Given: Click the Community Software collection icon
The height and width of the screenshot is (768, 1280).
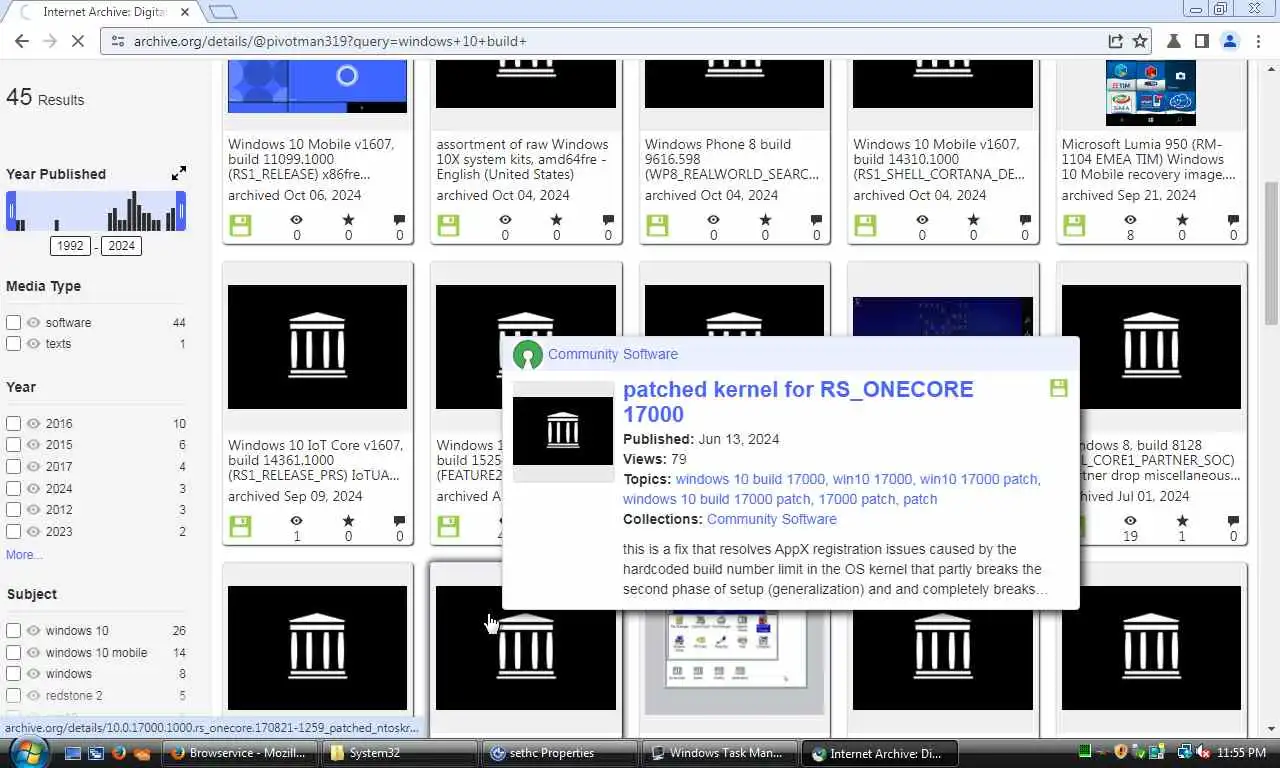Looking at the screenshot, I should tap(527, 354).
